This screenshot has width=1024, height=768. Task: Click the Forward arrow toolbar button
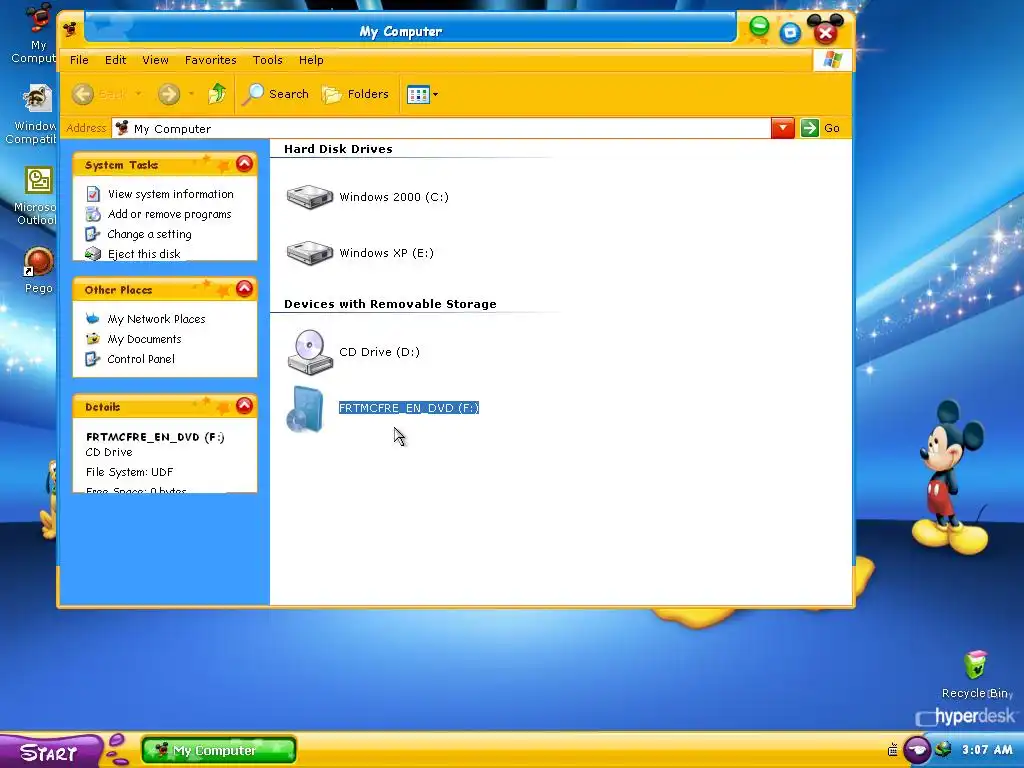click(168, 94)
